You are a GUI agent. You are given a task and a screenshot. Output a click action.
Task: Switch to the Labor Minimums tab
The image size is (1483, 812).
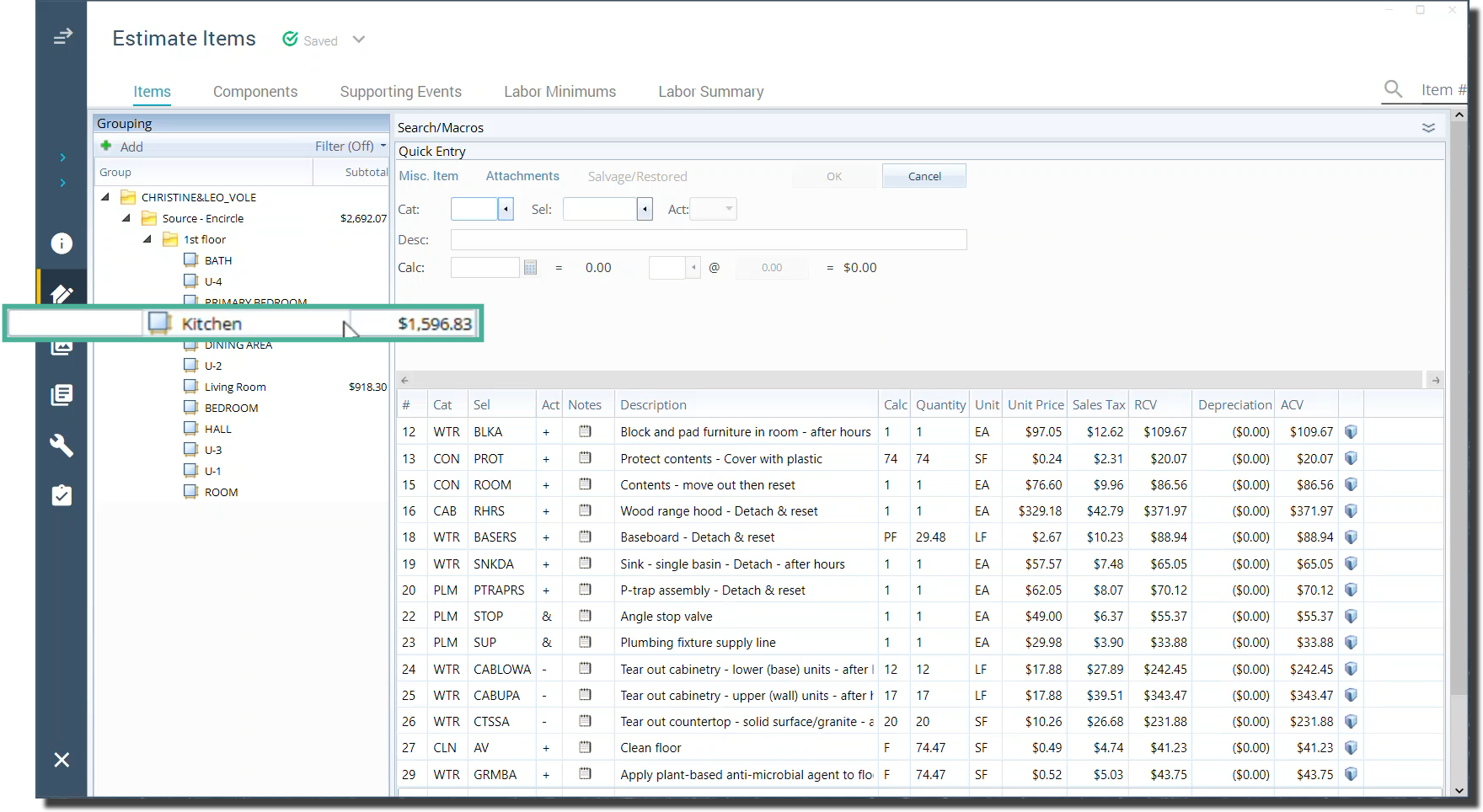coord(560,92)
